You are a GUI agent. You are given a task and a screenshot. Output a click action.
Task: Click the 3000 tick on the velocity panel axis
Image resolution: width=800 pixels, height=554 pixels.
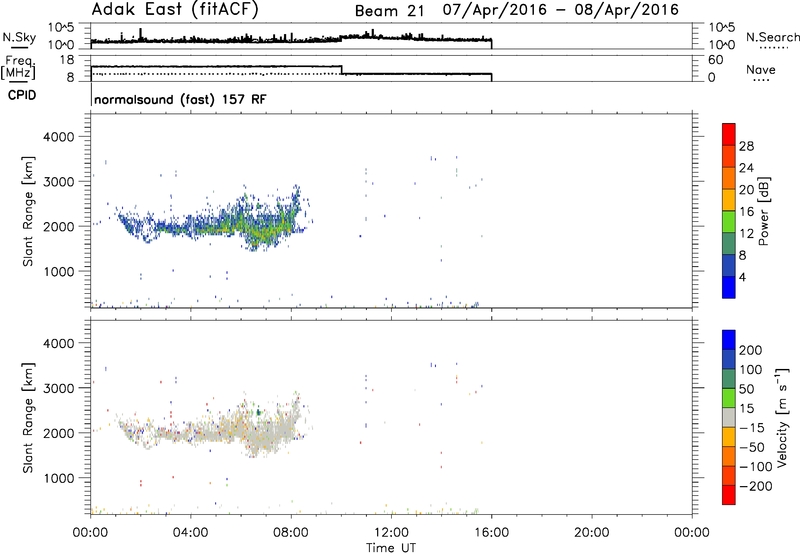point(59,388)
